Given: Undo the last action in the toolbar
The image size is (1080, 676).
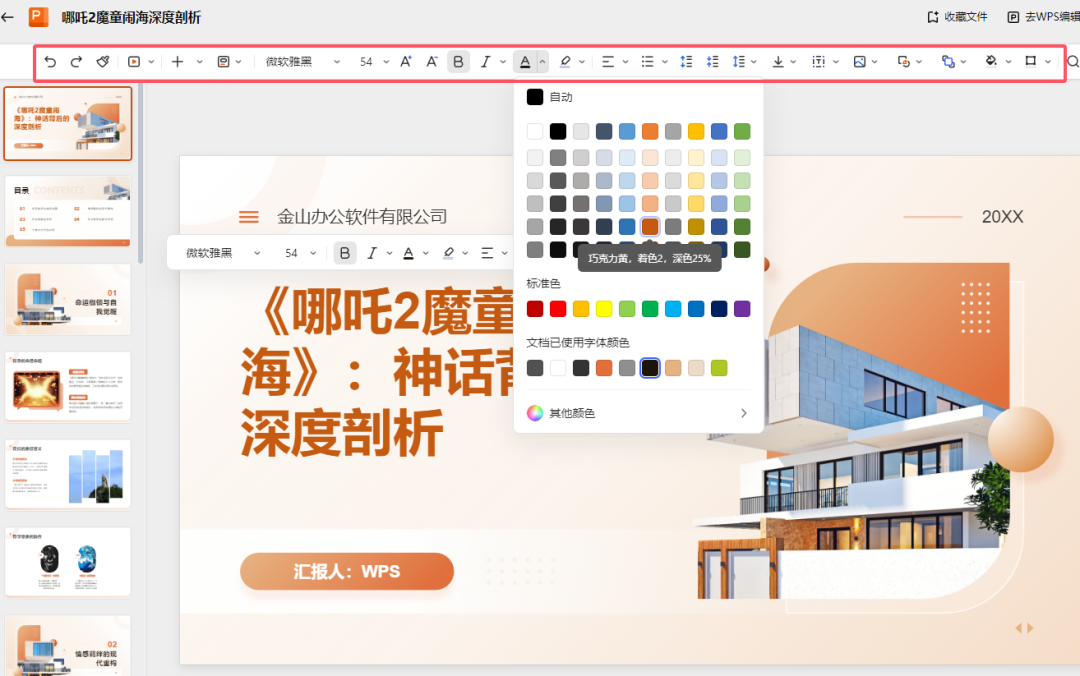Looking at the screenshot, I should point(50,61).
